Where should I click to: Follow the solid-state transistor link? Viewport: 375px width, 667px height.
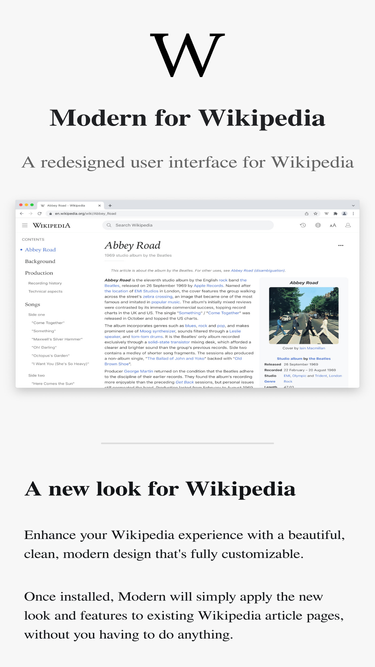(x=169, y=342)
